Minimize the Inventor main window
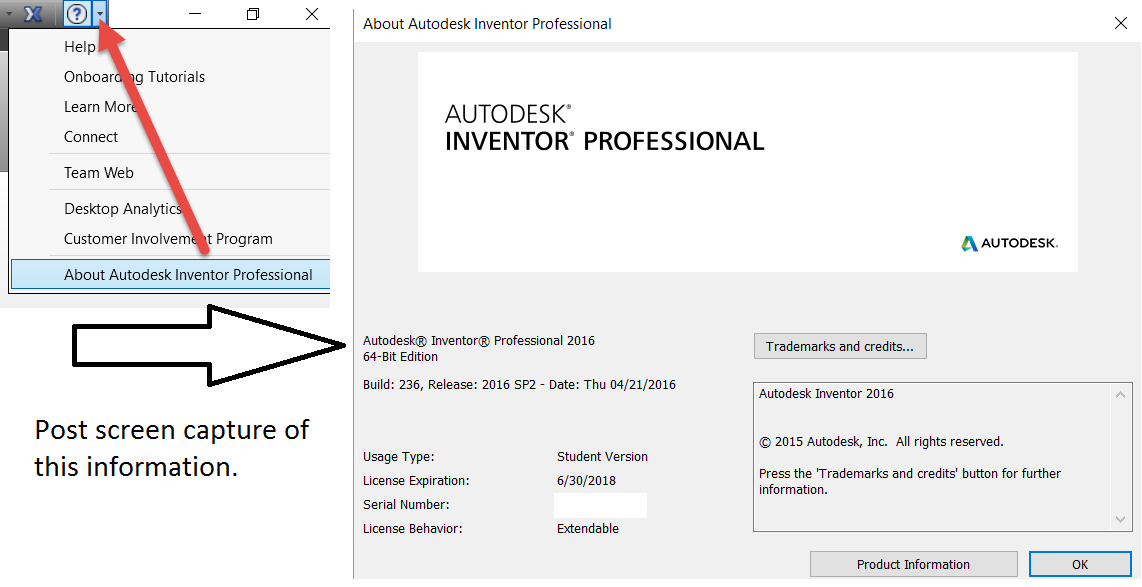The image size is (1142, 587). (194, 13)
